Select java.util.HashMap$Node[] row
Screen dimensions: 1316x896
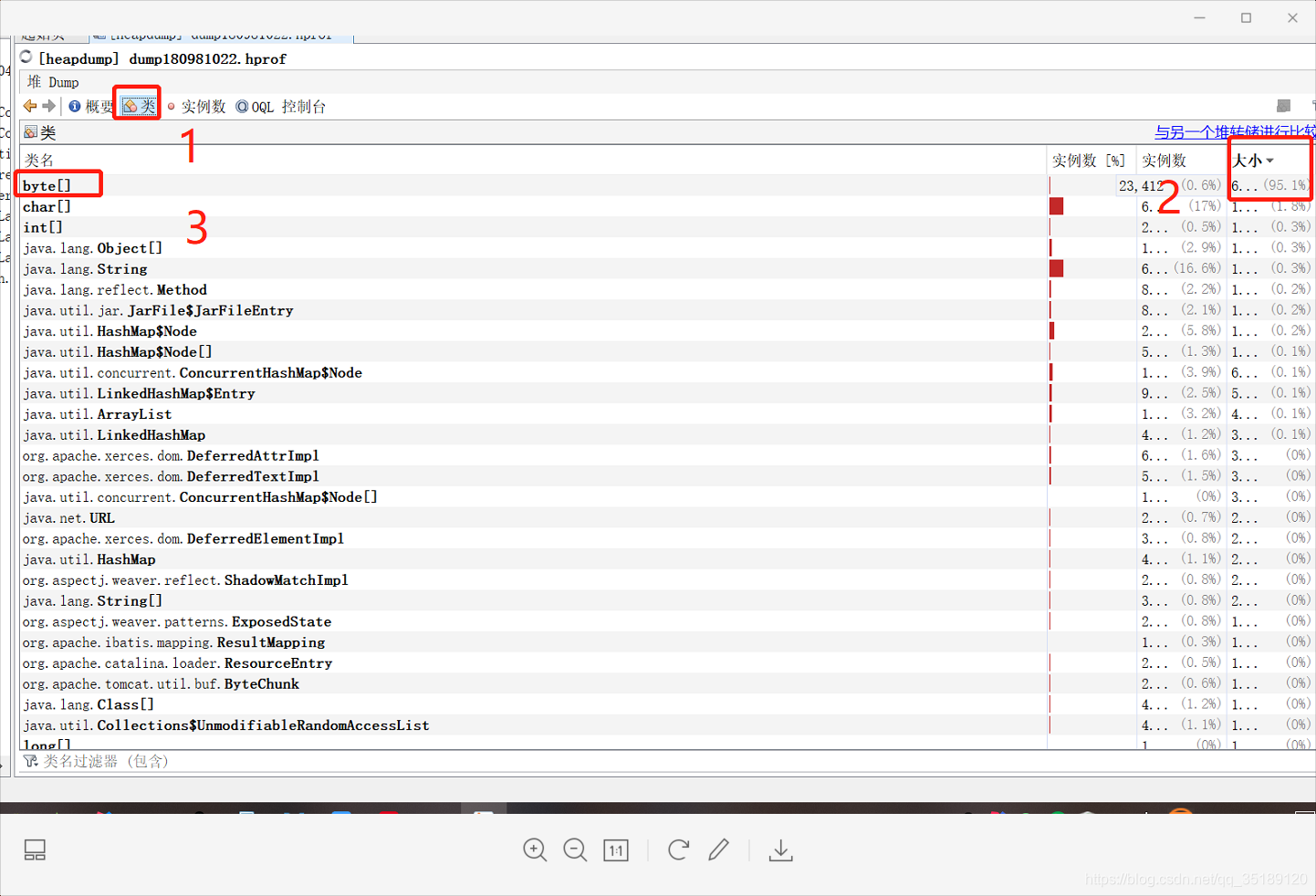(666, 352)
